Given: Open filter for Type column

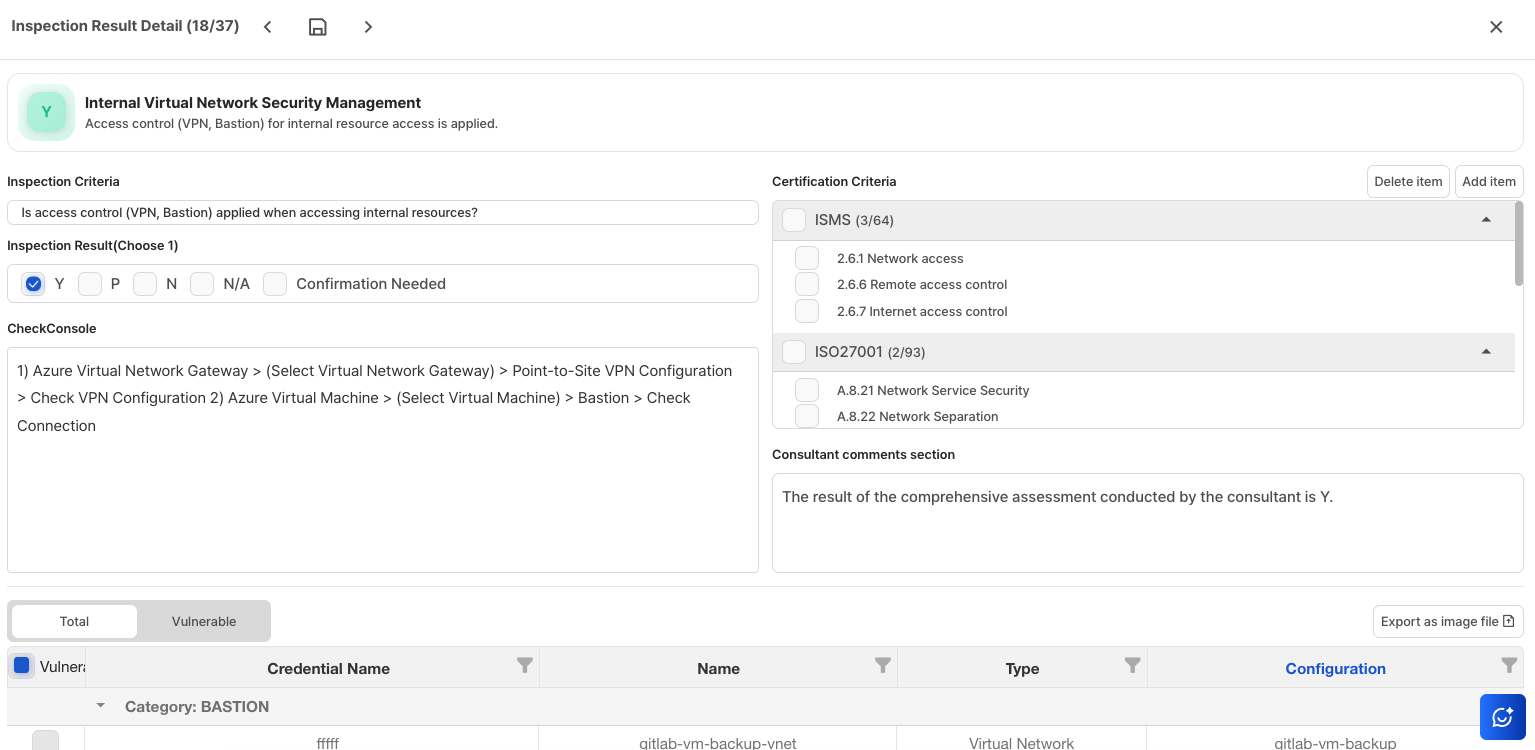Looking at the screenshot, I should tap(1132, 666).
